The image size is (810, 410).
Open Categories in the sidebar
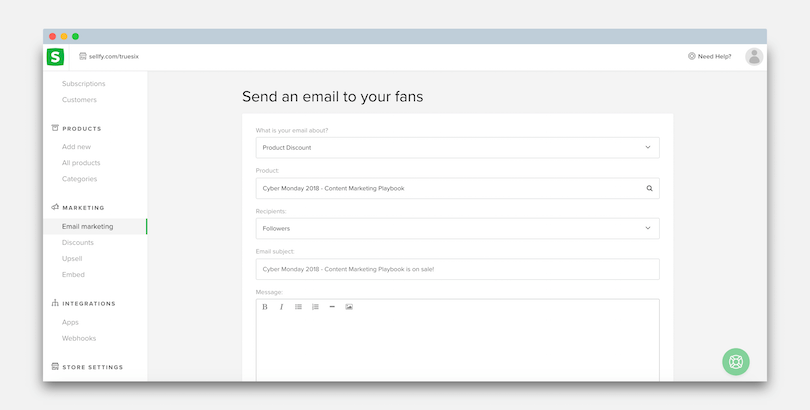80,179
